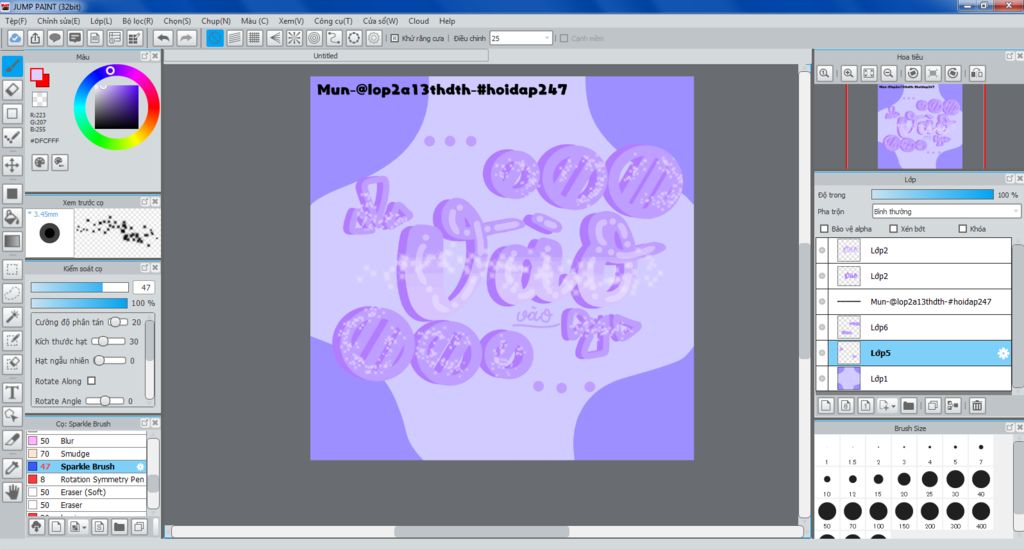Select the Blur brush
This screenshot has height=549, width=1024.
pos(86,441)
